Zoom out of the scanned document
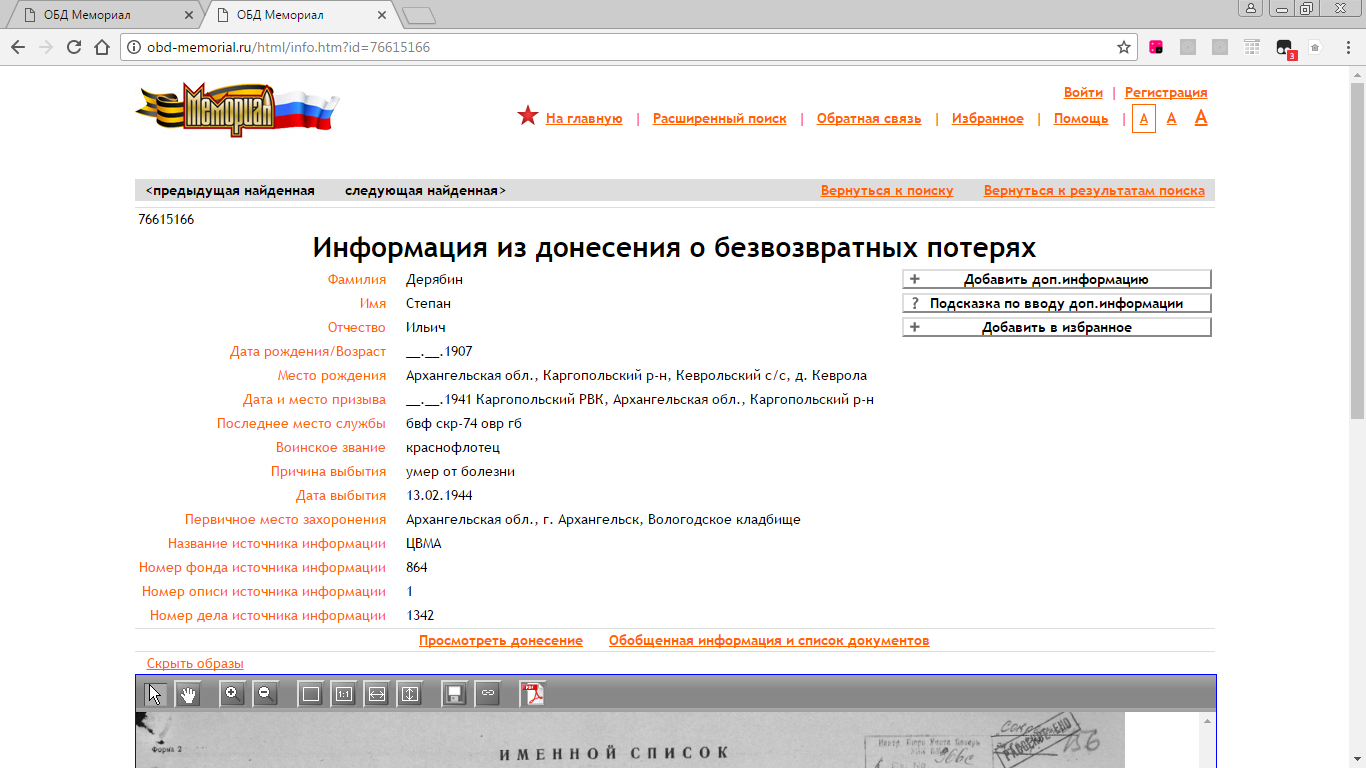This screenshot has width=1366, height=768. point(265,694)
